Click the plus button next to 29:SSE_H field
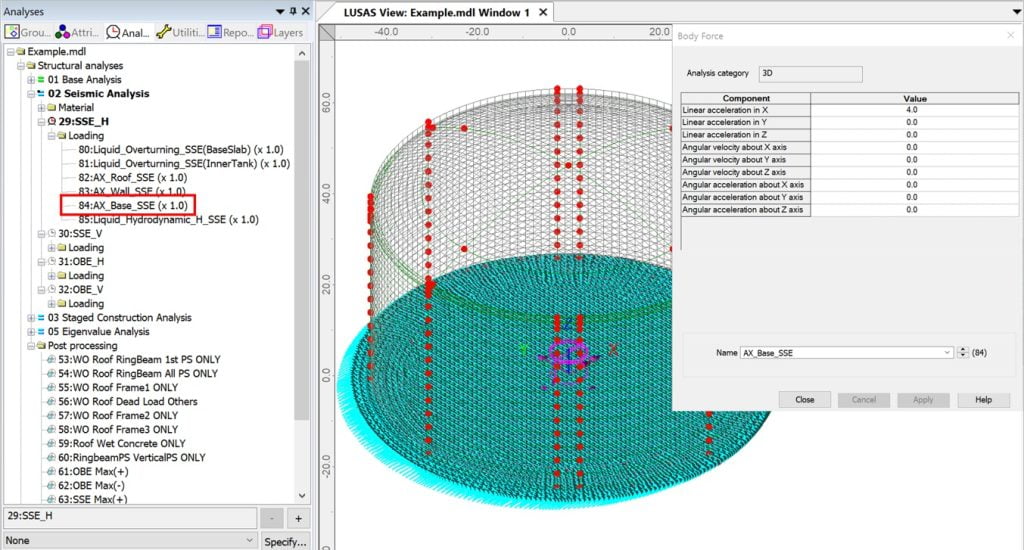1024x550 pixels. click(x=297, y=518)
